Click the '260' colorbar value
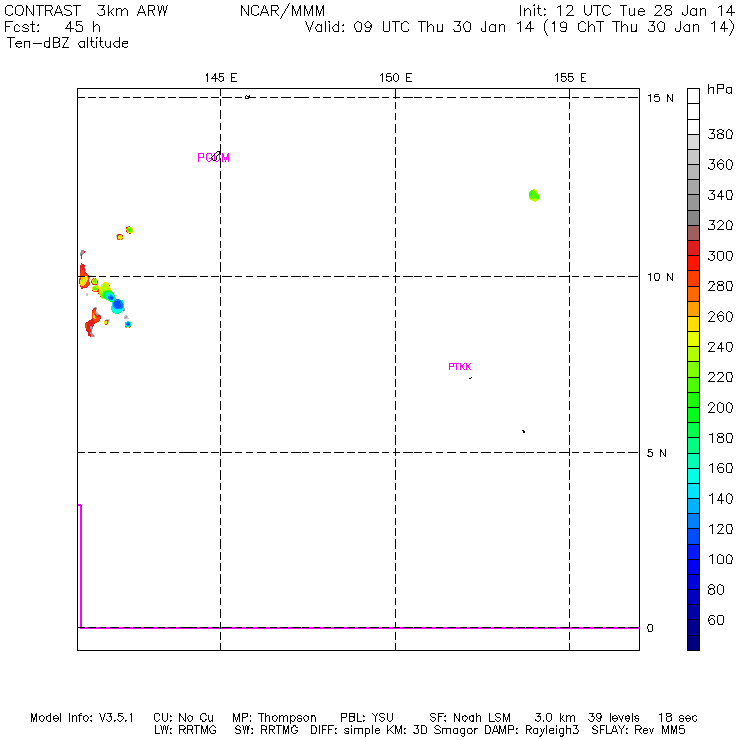740x740 pixels. click(720, 316)
